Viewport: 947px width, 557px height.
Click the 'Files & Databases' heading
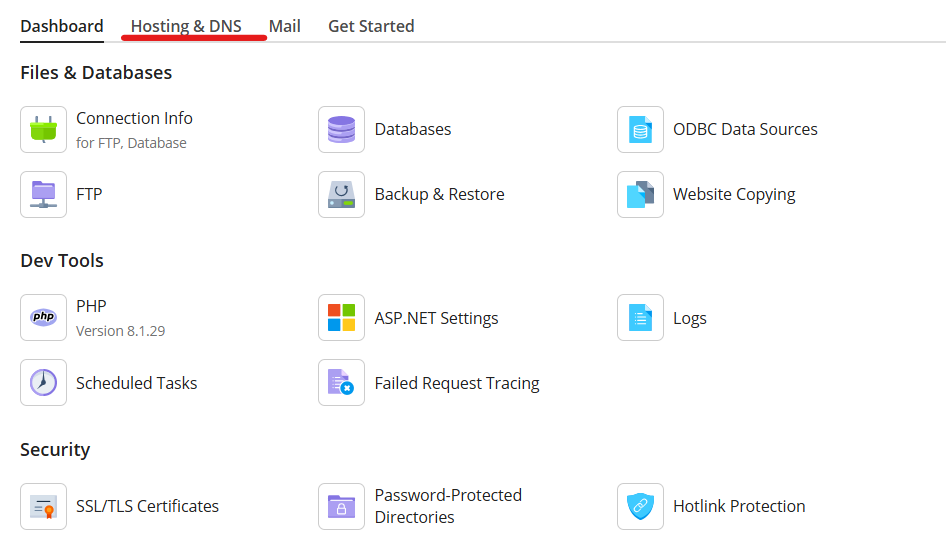96,72
